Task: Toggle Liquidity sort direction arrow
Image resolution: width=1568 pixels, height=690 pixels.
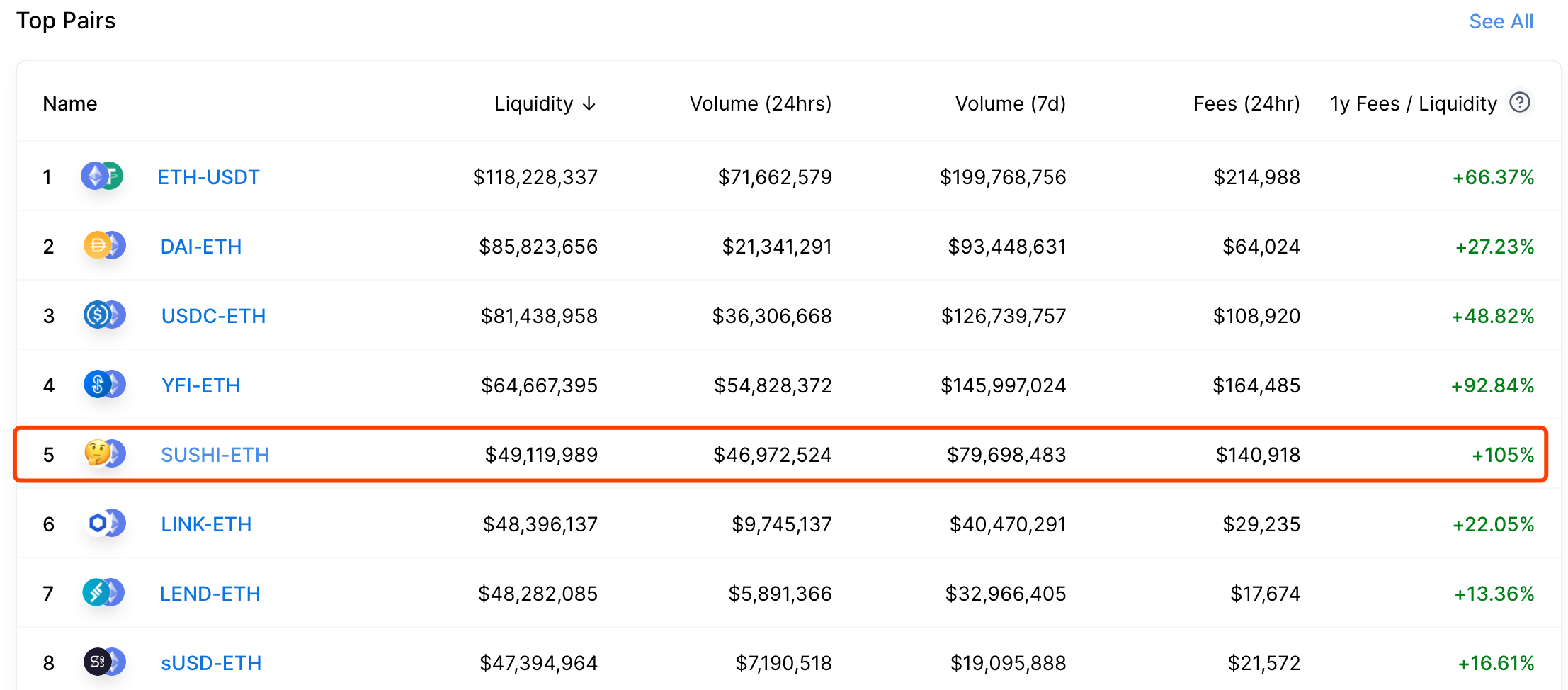Action: tap(589, 104)
